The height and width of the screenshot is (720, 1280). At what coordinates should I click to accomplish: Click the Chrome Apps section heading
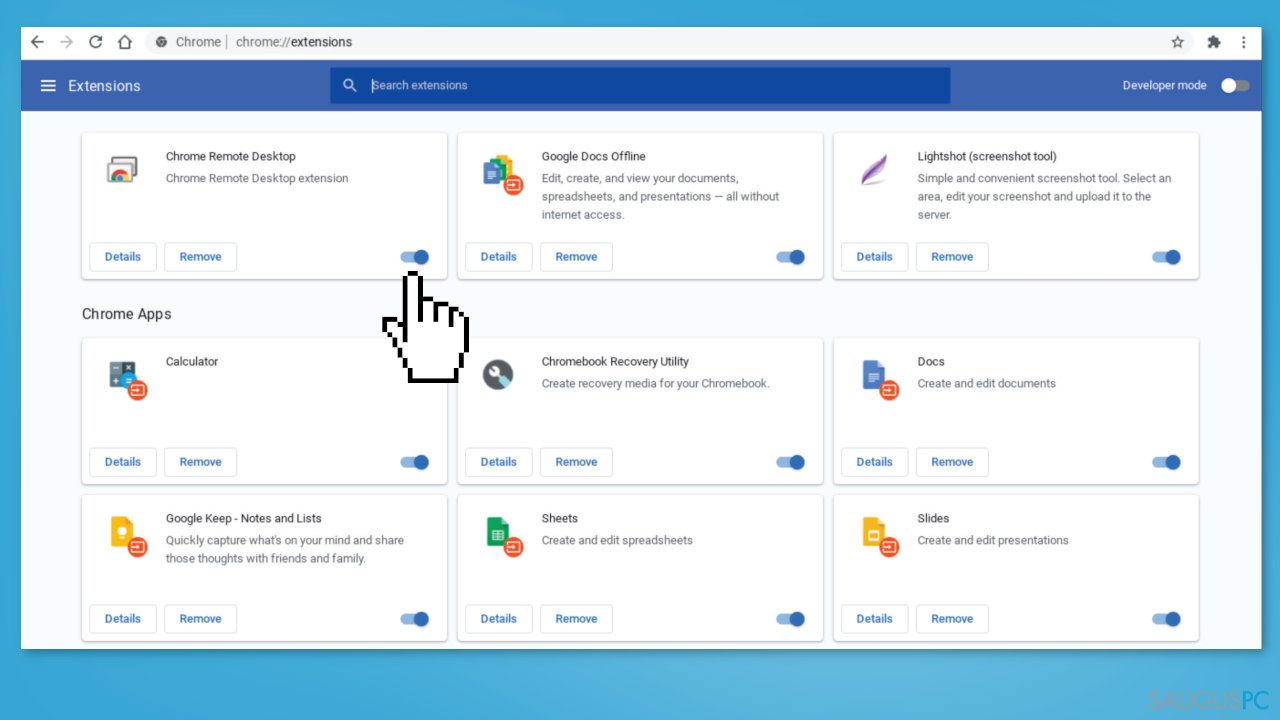[127, 314]
